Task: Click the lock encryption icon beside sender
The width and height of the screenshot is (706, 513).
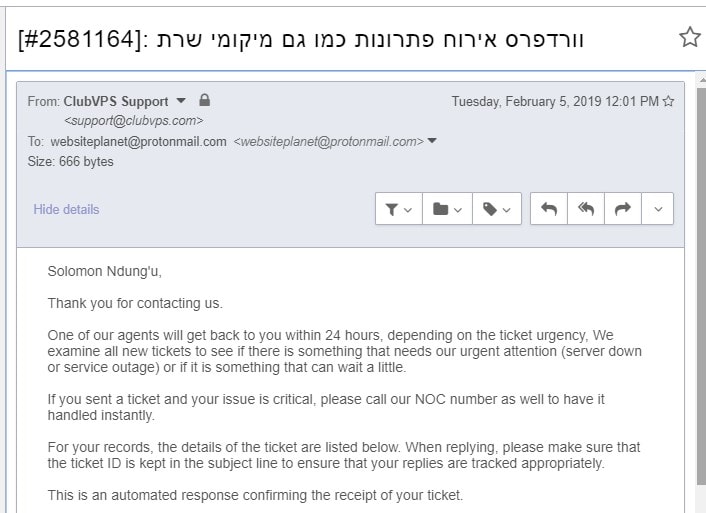Action: point(204,100)
